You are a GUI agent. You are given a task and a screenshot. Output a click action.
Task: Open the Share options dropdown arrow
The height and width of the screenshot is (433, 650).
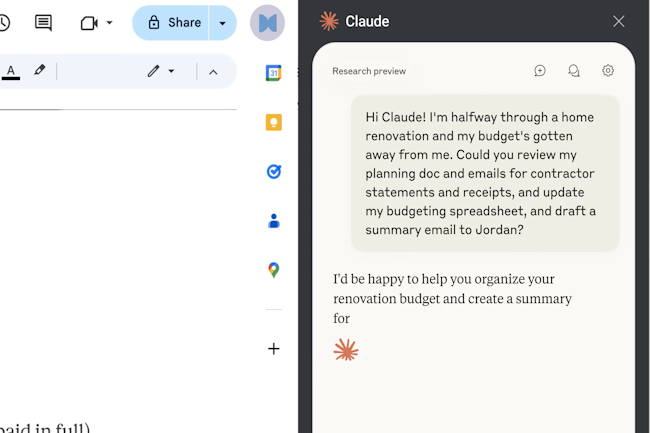[x=223, y=23]
